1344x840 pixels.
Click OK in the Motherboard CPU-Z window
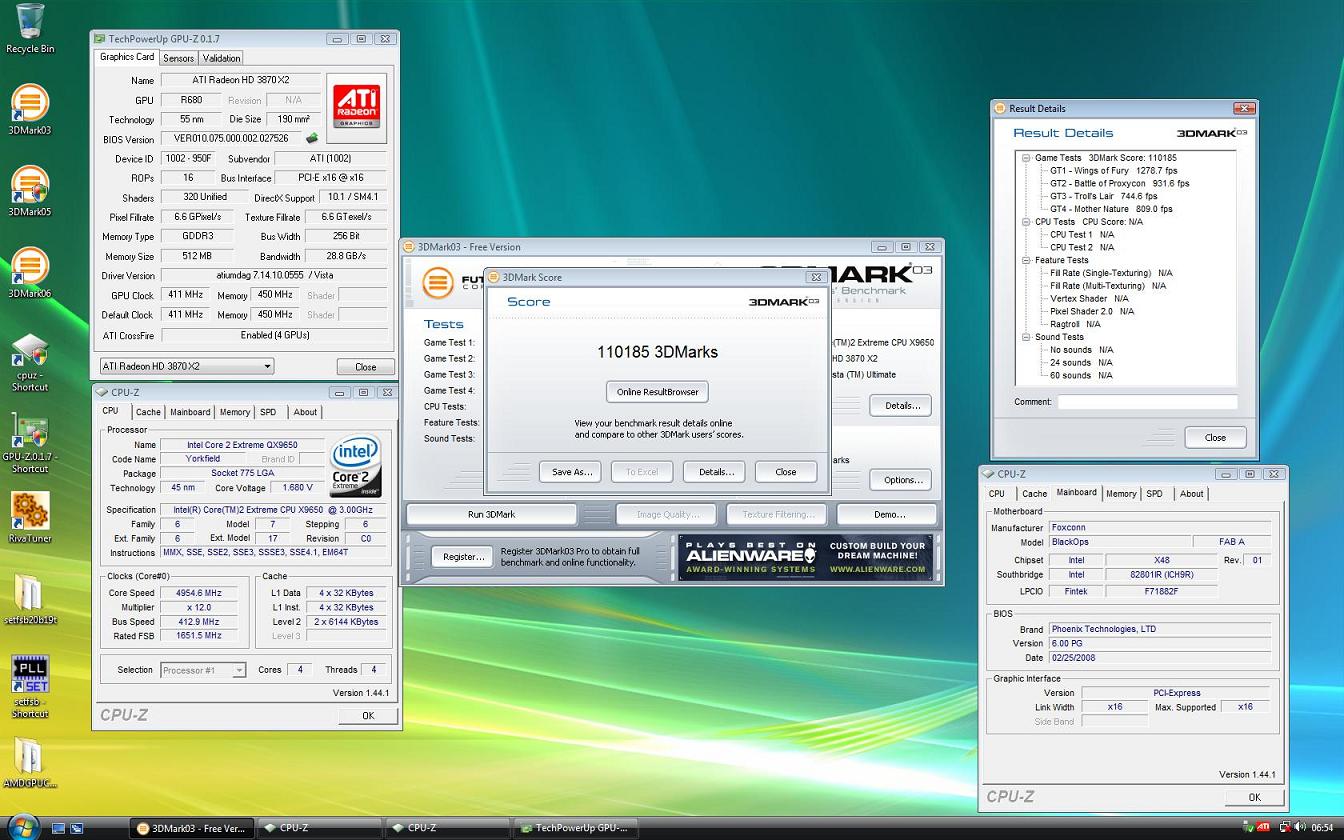[x=1254, y=797]
